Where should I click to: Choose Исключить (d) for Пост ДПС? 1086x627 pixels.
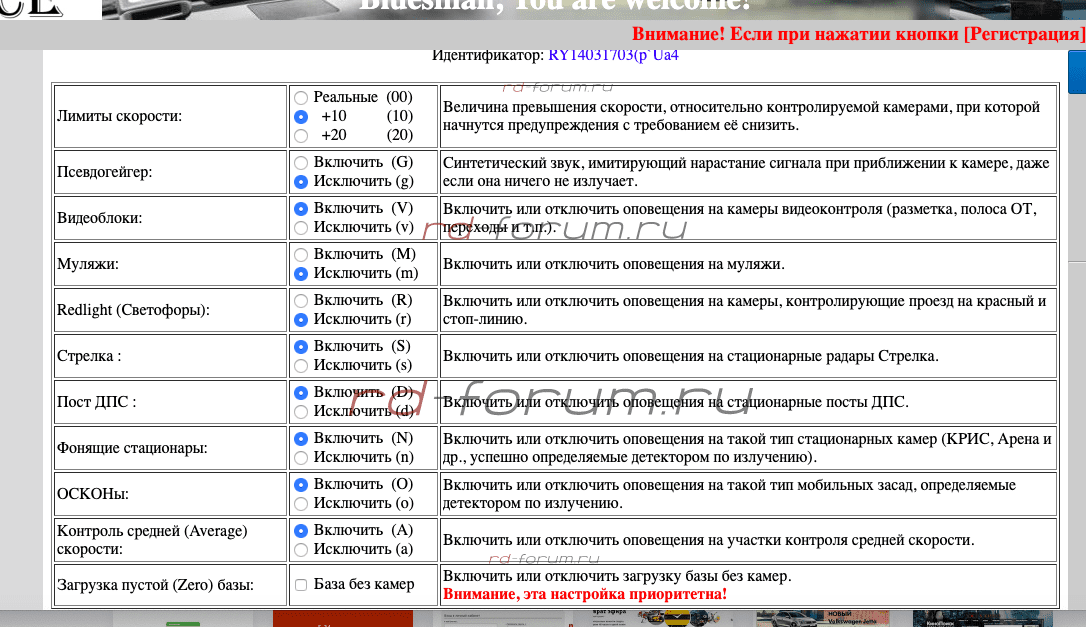pyautogui.click(x=301, y=412)
